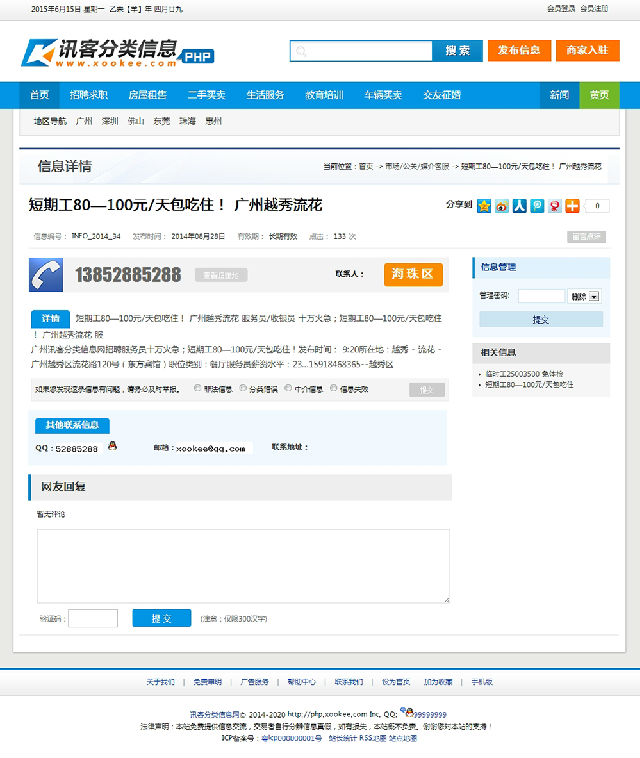Click the blue 详情 tab label
Viewport: 640px width, 758px height.
pos(50,319)
